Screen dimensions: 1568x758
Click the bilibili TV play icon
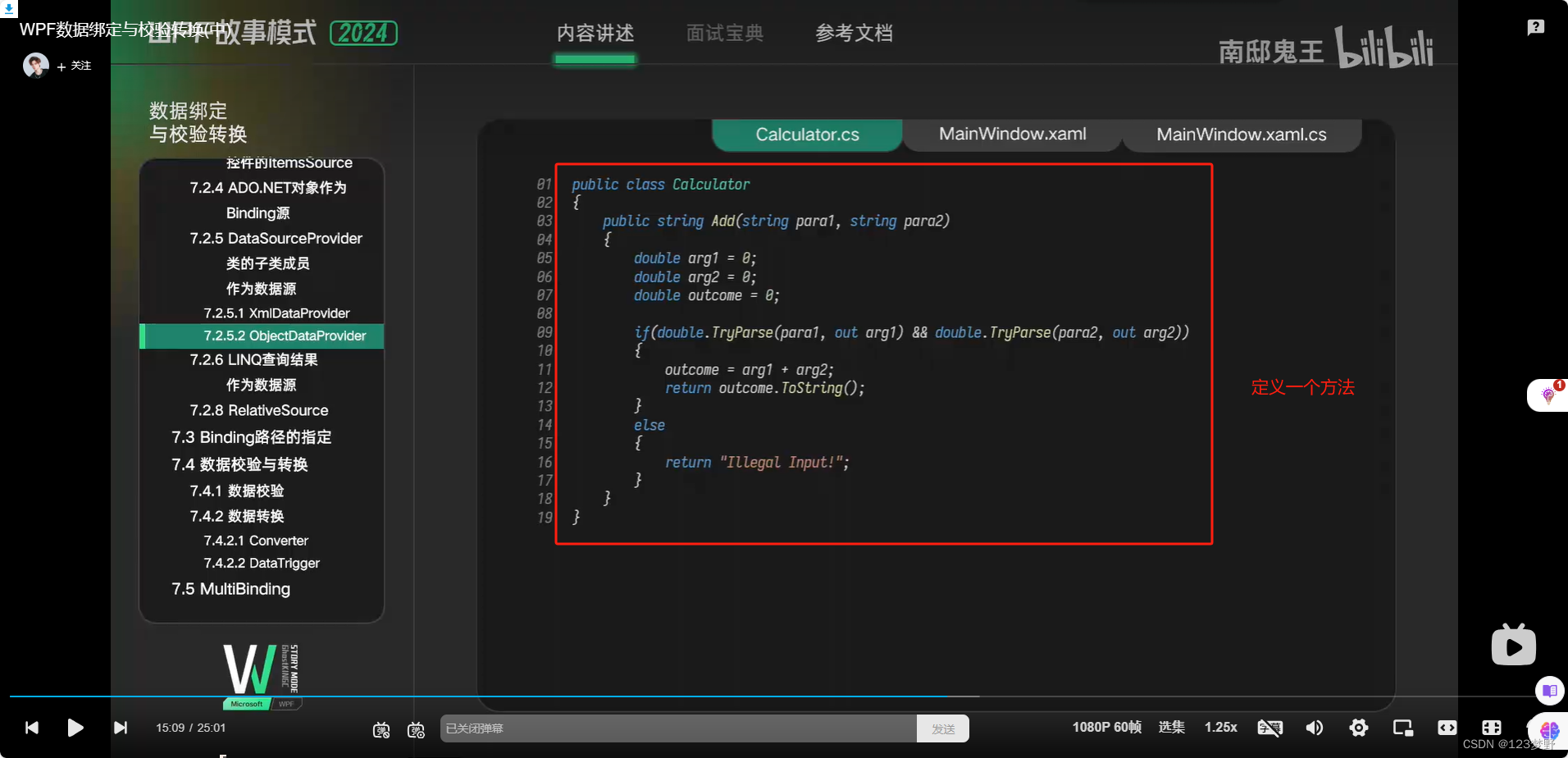(1513, 645)
